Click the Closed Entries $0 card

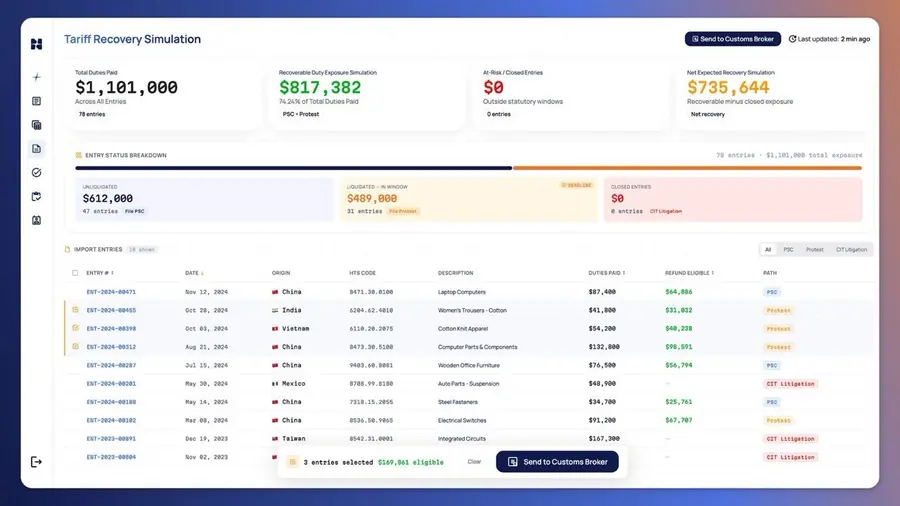pyautogui.click(x=733, y=200)
